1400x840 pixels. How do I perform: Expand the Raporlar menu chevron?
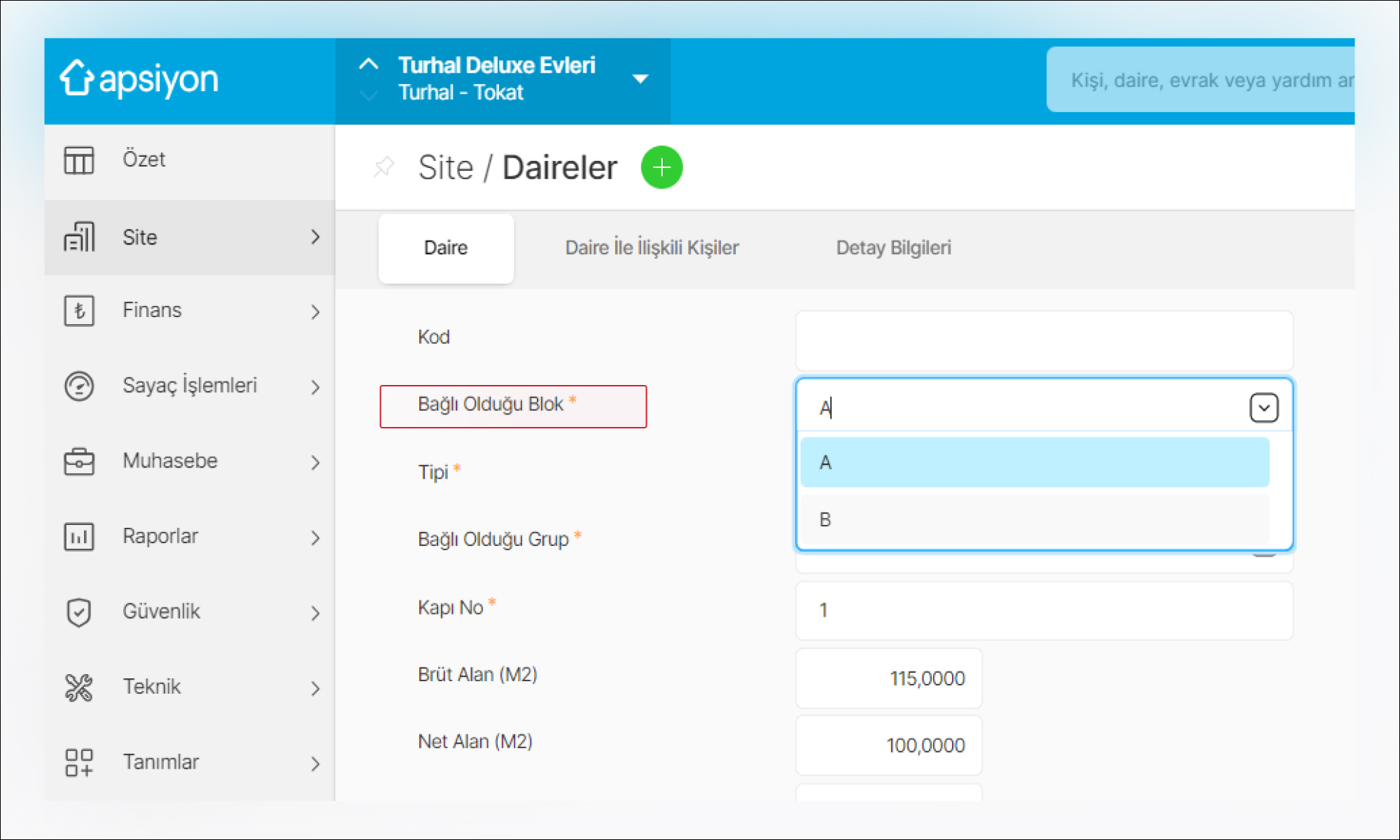coord(315,538)
